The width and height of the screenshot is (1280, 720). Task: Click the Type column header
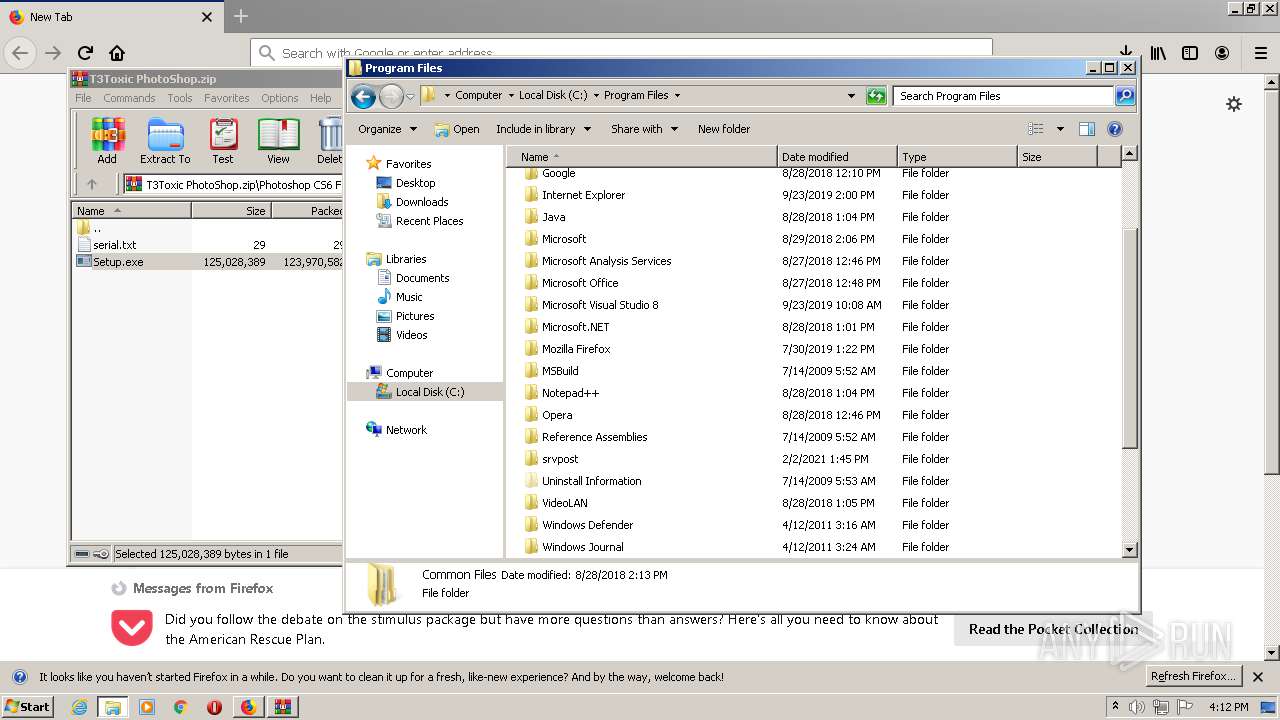tap(957, 157)
